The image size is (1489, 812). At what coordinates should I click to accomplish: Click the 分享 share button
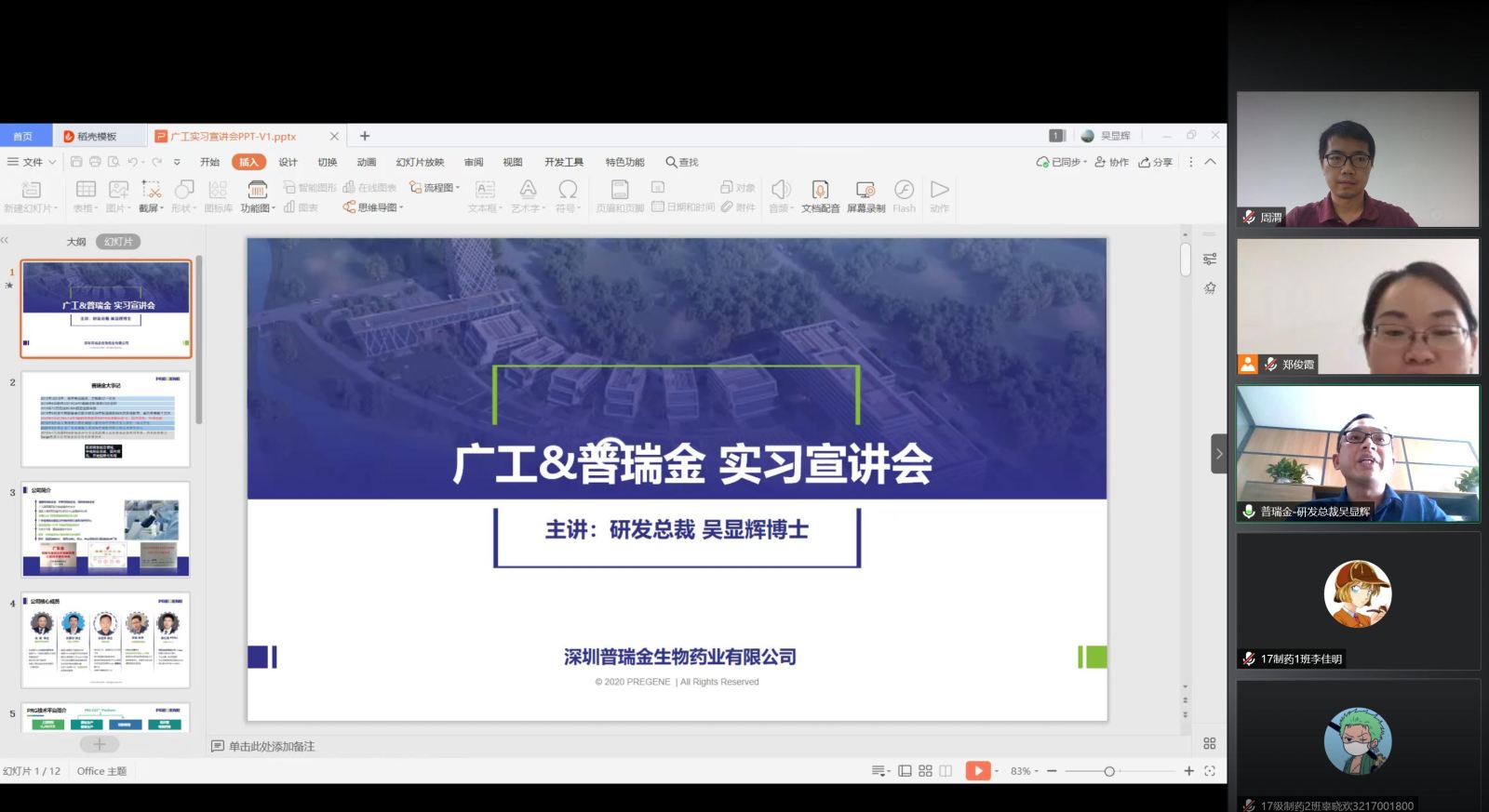pyautogui.click(x=1156, y=162)
